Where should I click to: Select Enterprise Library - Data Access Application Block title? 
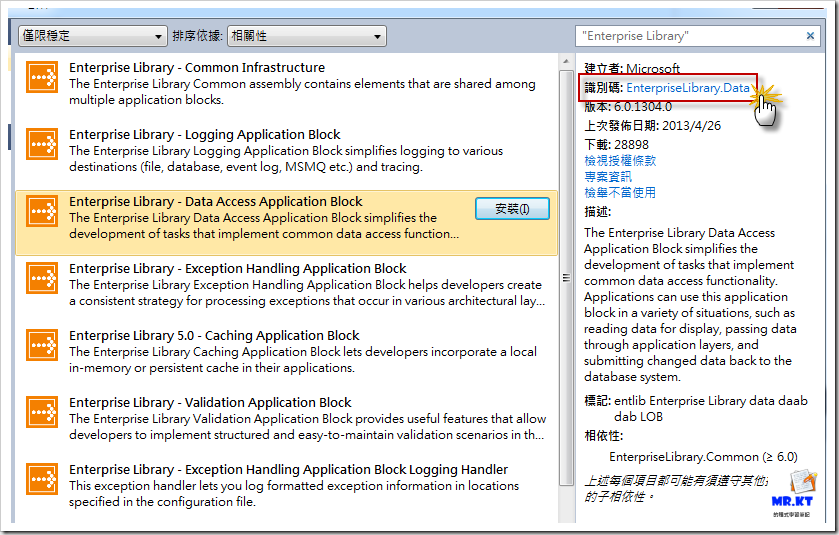216,201
